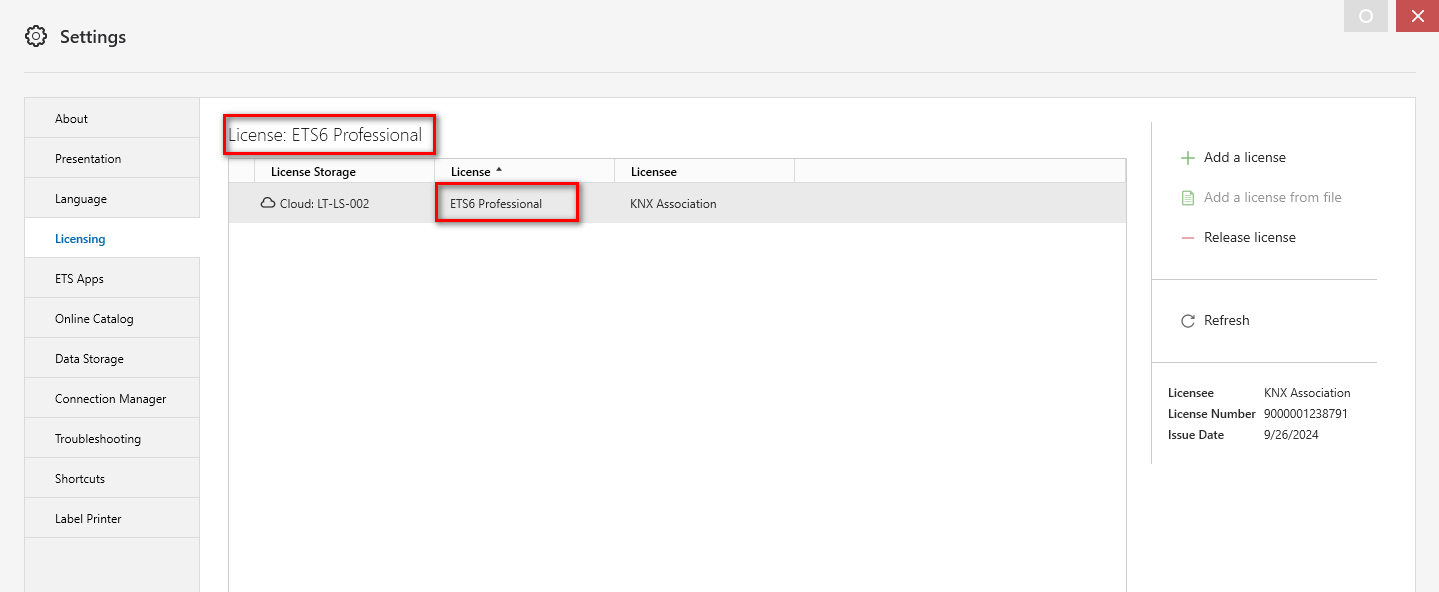Open the Online Catalog tab
This screenshot has height=592, width=1439.
click(x=112, y=318)
